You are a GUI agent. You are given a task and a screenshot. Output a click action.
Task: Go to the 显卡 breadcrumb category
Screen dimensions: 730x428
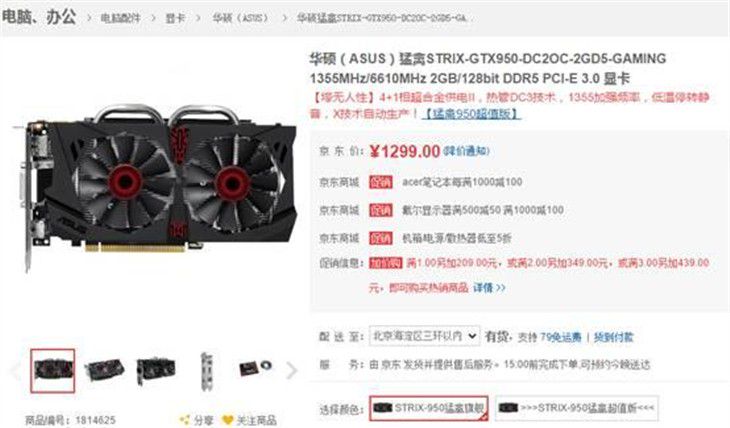click(176, 18)
